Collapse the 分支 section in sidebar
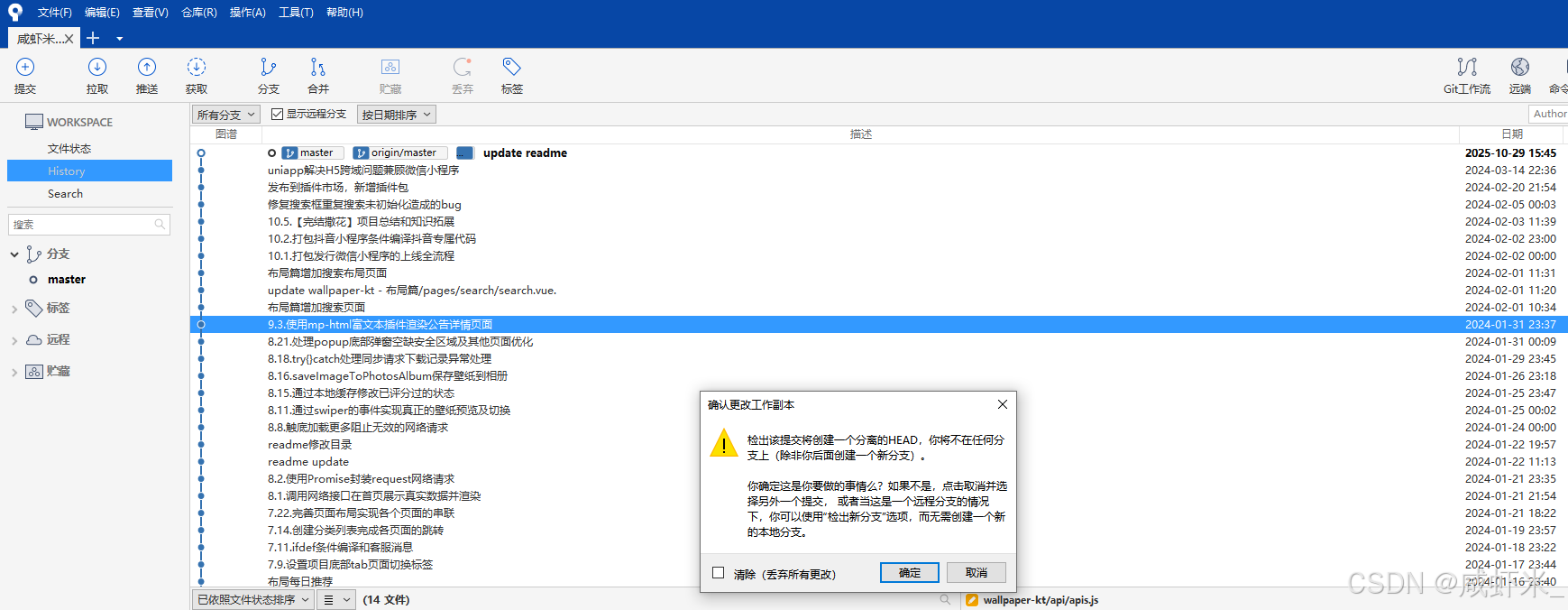Image resolution: width=1568 pixels, height=610 pixels. pyautogui.click(x=14, y=254)
